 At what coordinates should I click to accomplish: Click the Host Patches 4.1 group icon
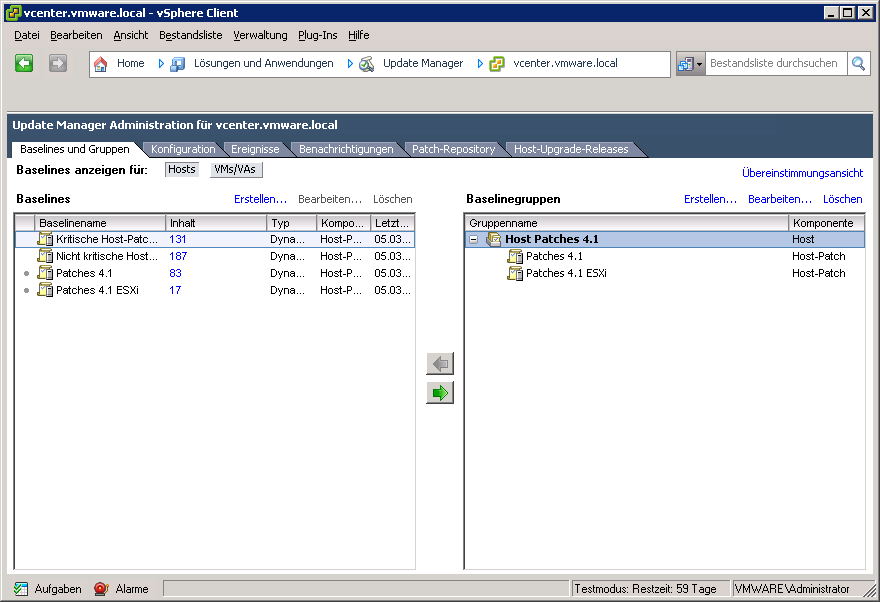tap(493, 239)
